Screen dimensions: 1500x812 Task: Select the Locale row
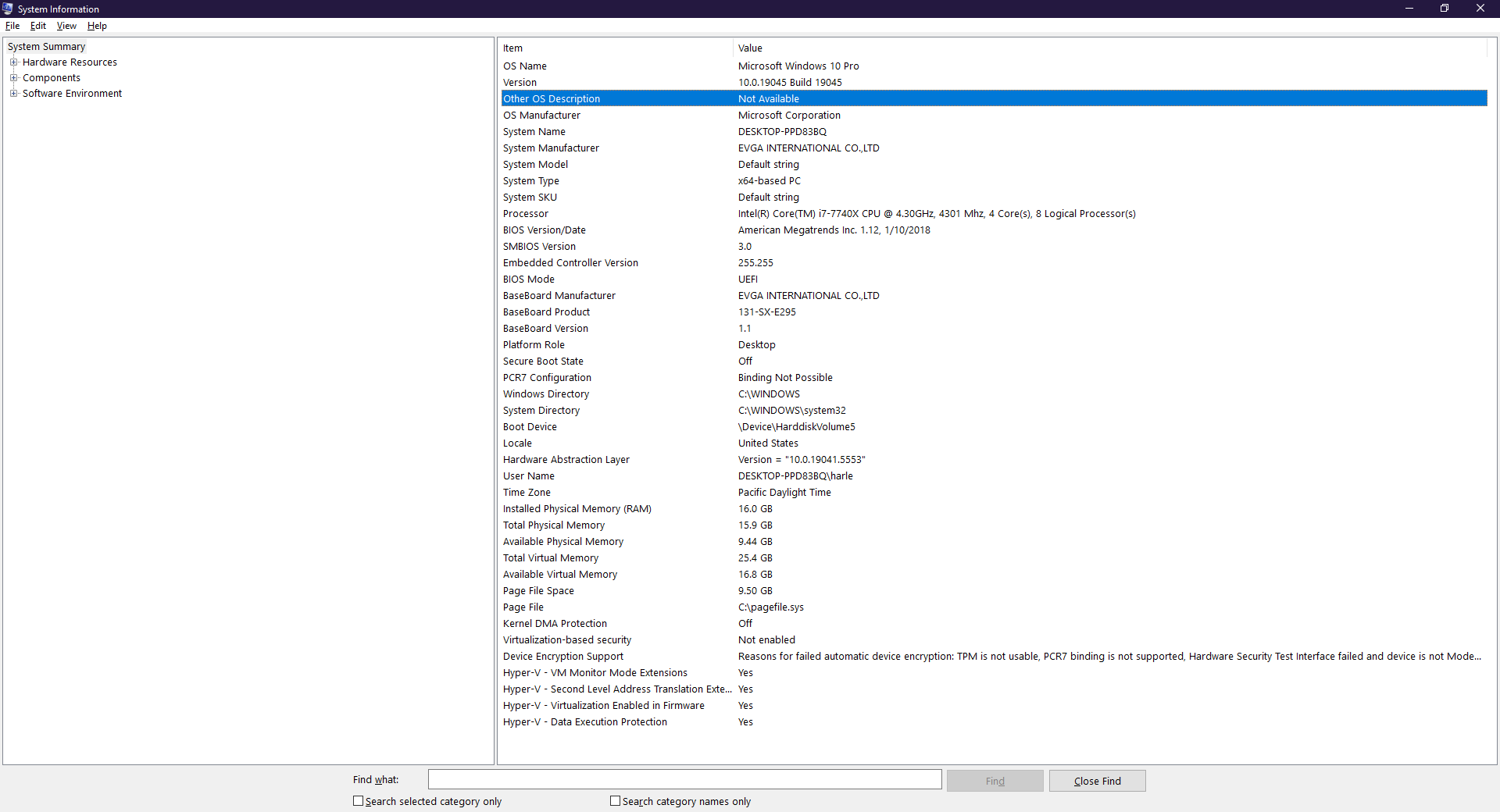coord(994,443)
